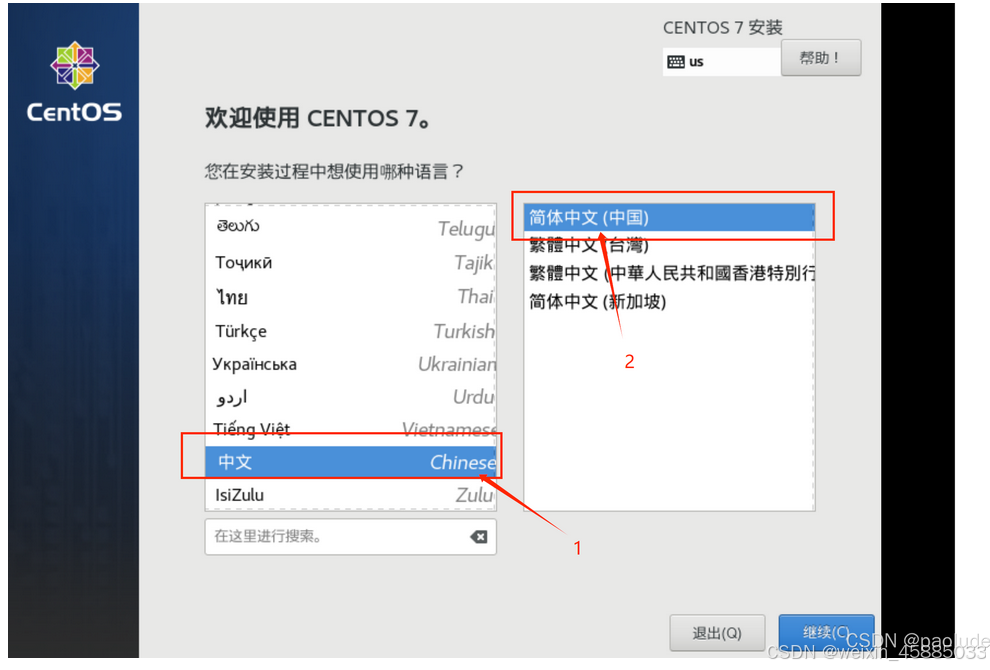Open the us keyboard layout selector

(x=722, y=62)
